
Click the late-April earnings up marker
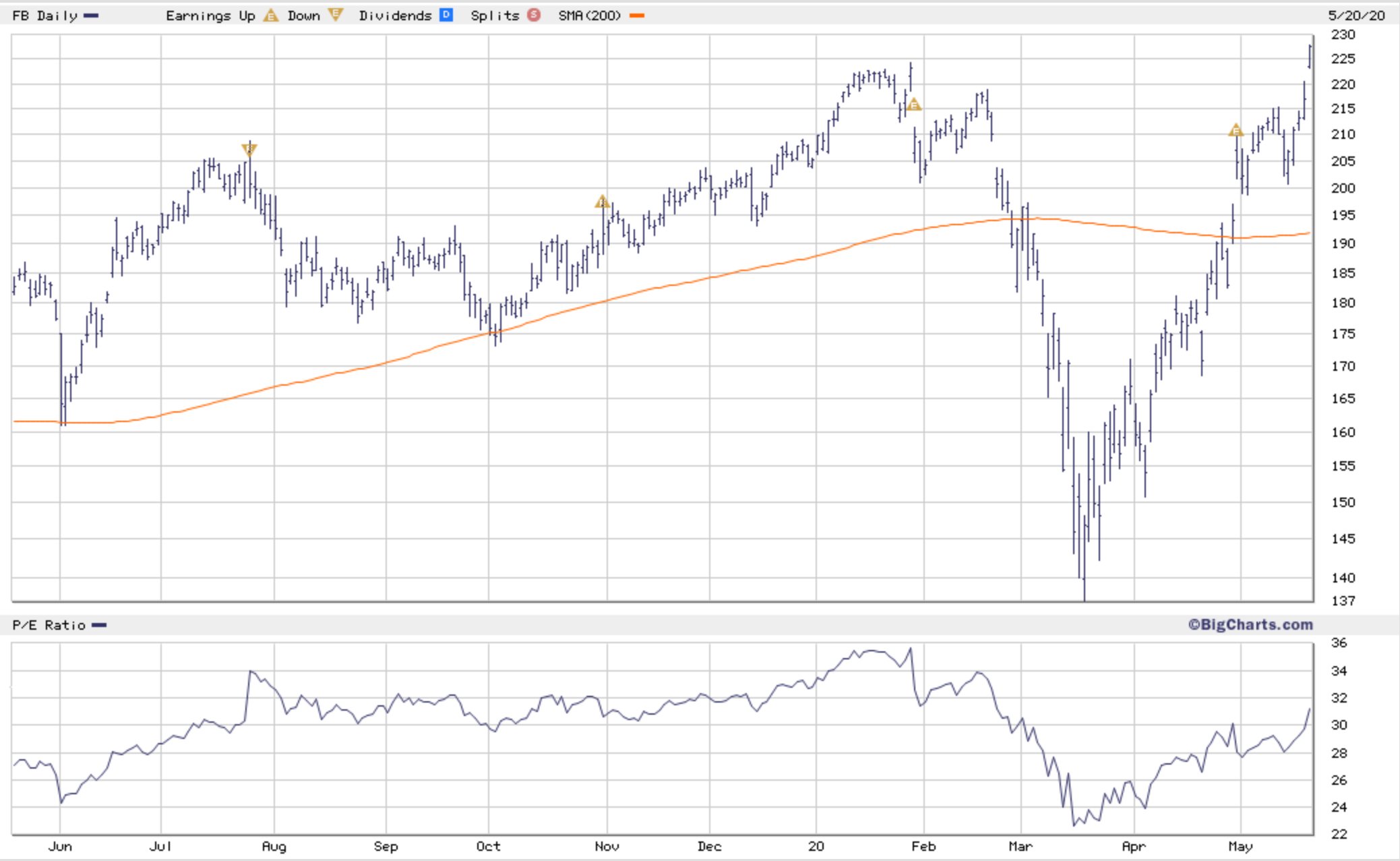click(x=1235, y=130)
